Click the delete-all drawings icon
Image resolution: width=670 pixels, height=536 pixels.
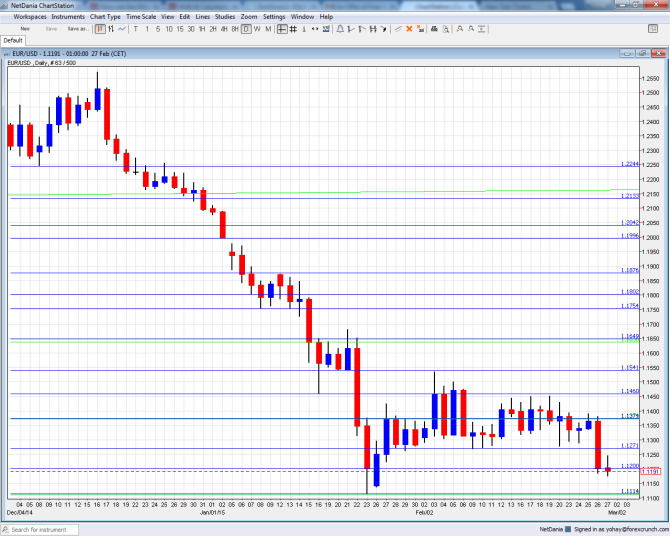pos(420,29)
